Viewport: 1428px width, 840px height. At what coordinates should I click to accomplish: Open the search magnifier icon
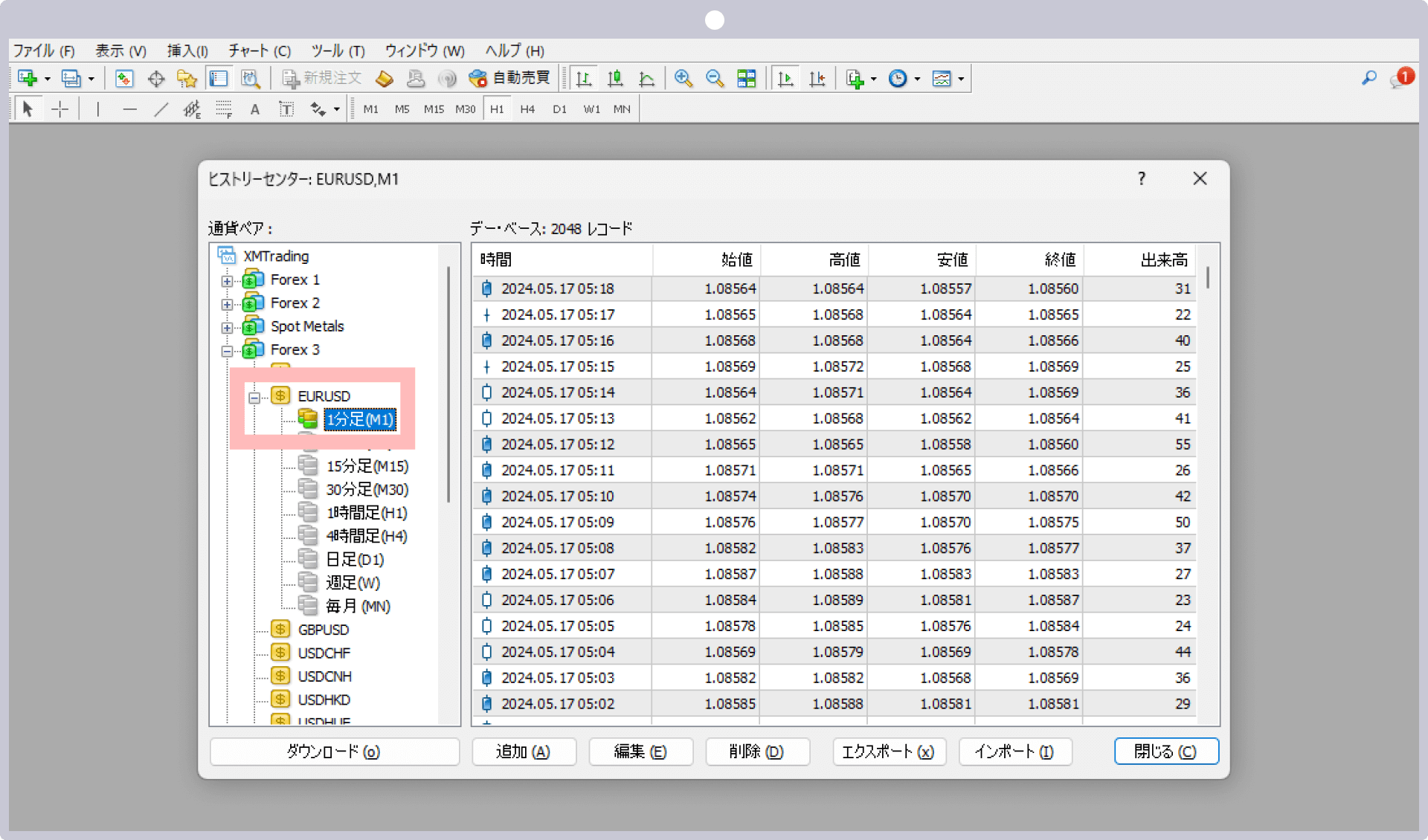pyautogui.click(x=1369, y=78)
